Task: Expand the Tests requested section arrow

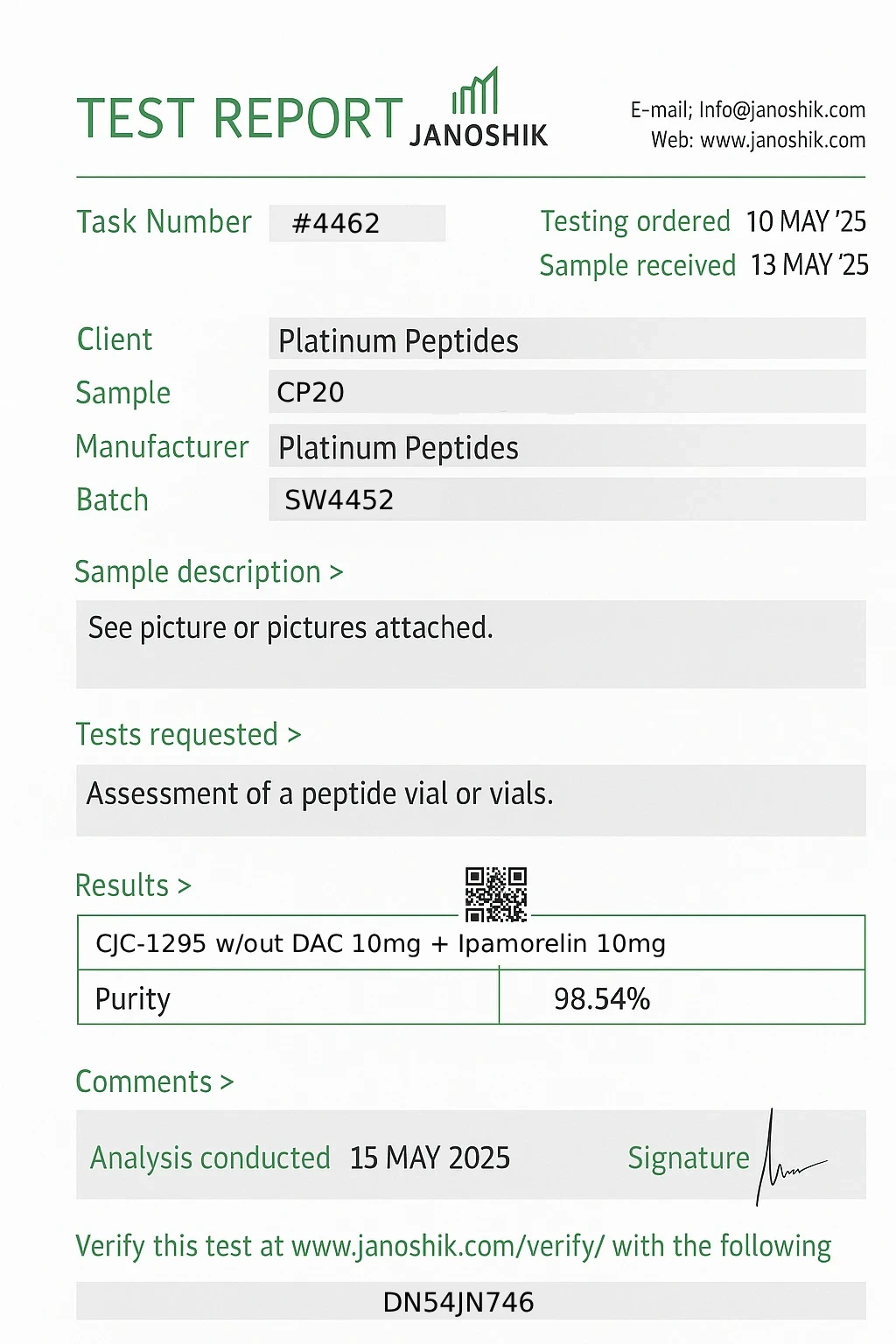Action: [x=294, y=735]
